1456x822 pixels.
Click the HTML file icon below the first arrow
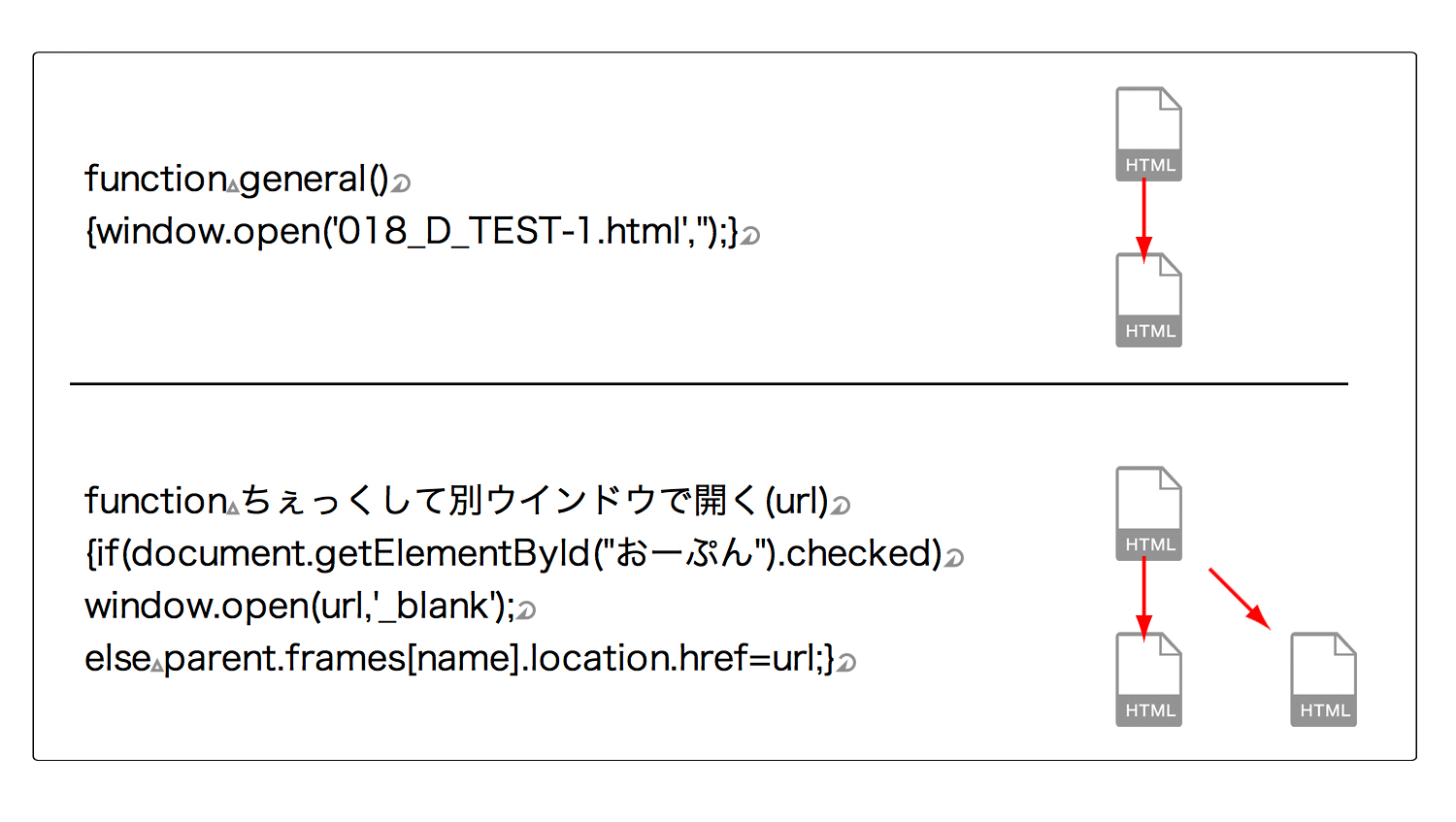pos(1148,300)
